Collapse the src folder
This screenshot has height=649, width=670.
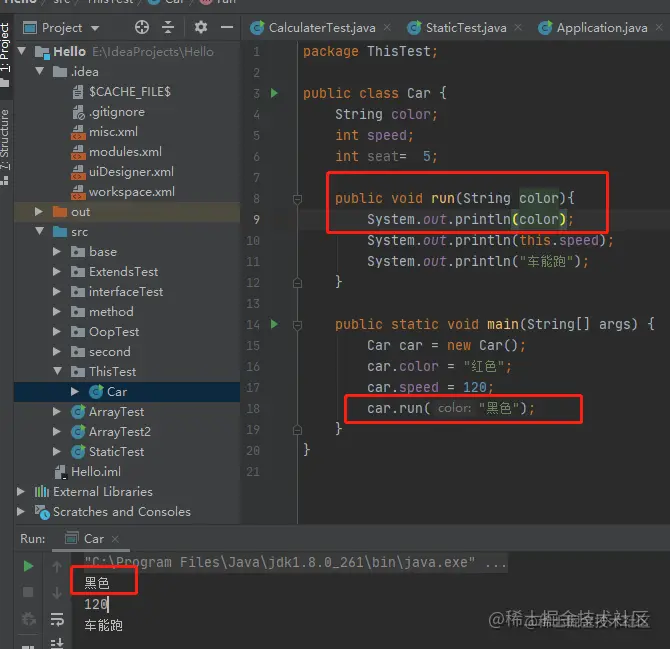click(x=40, y=231)
